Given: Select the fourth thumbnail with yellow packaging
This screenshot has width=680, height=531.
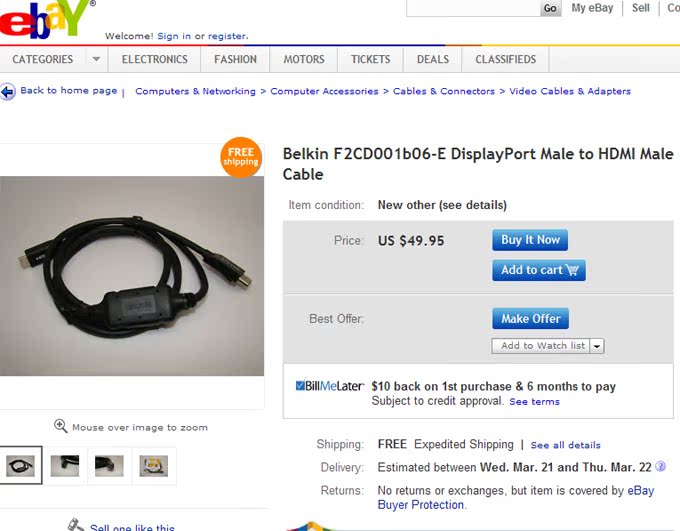Looking at the screenshot, I should click(154, 465).
